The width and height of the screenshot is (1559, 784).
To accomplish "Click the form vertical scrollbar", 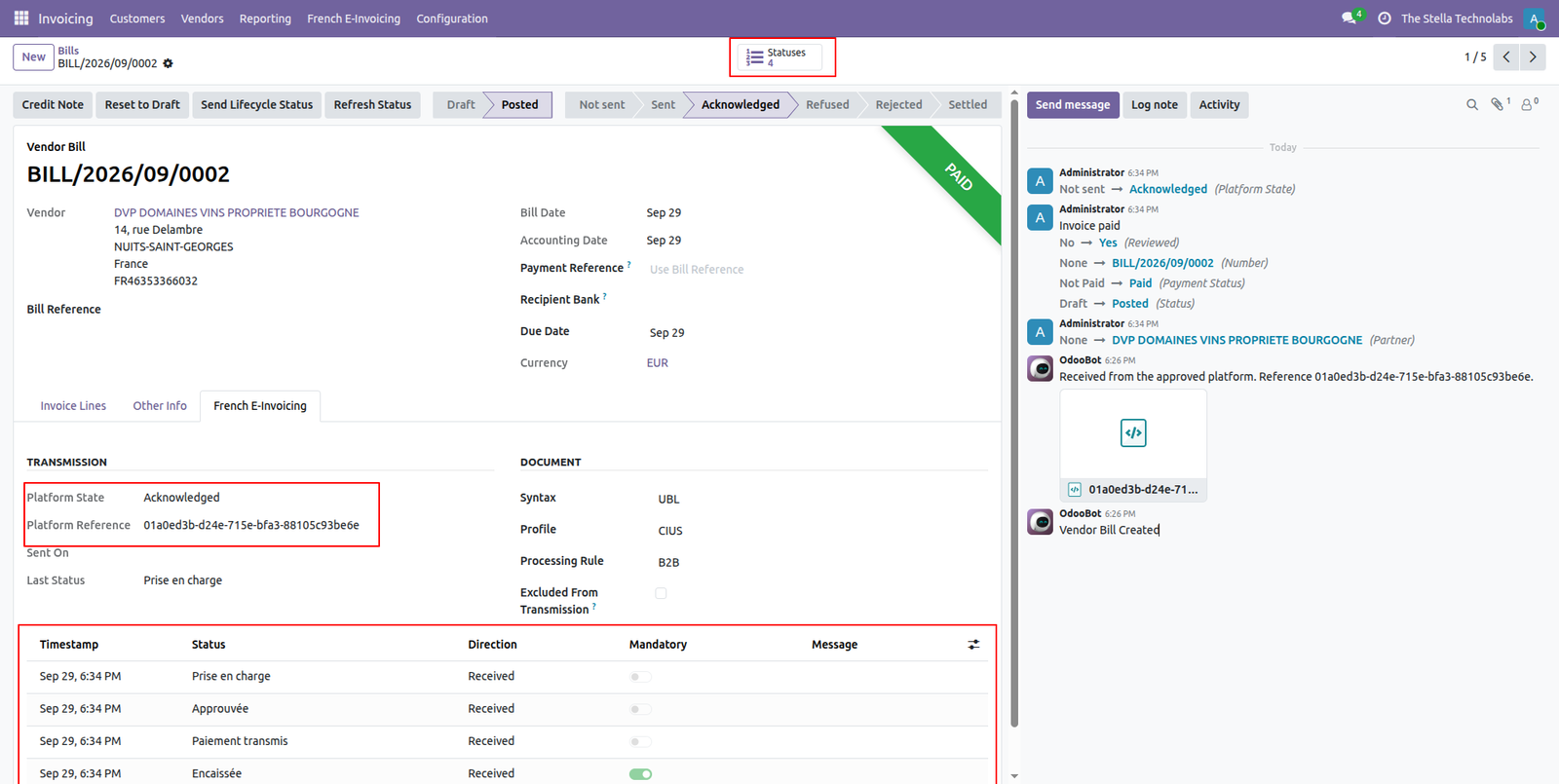I will (x=1014, y=414).
